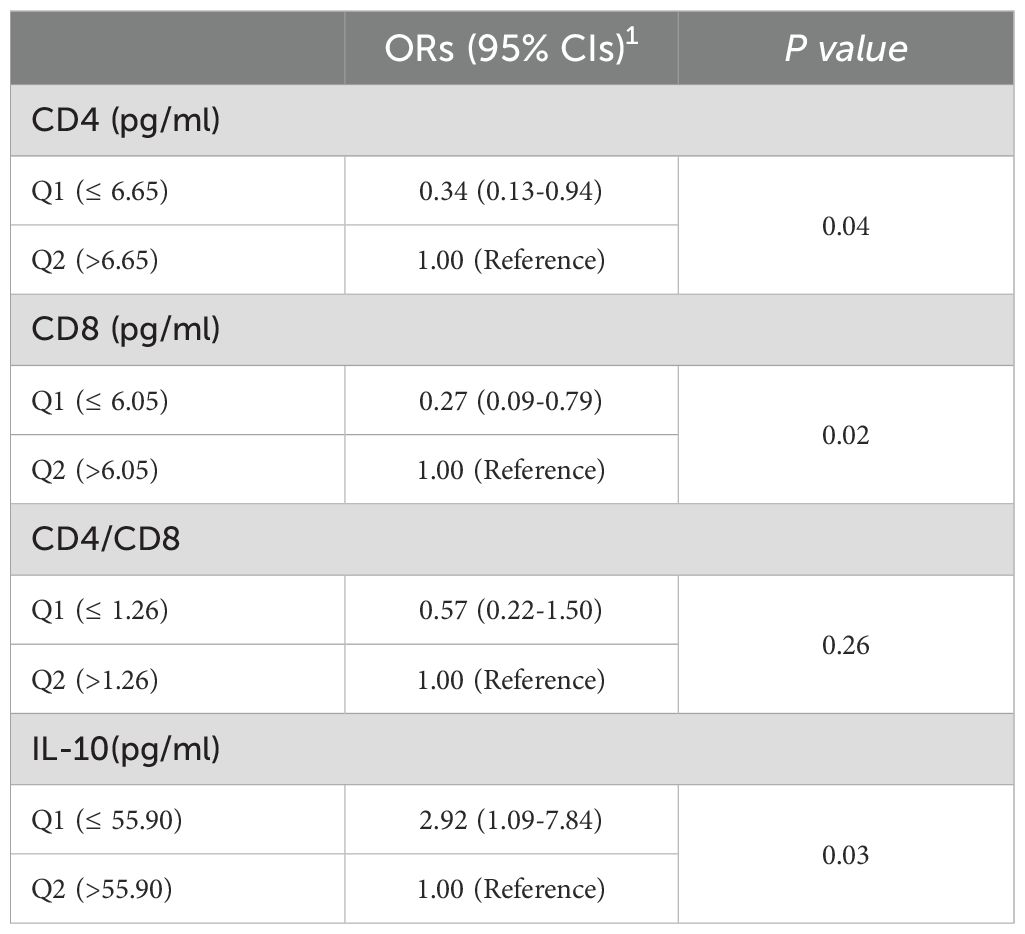Select the Q1 (≤ 55.90) row label
Image resolution: width=1025 pixels, height=934 pixels.
[x=107, y=819]
